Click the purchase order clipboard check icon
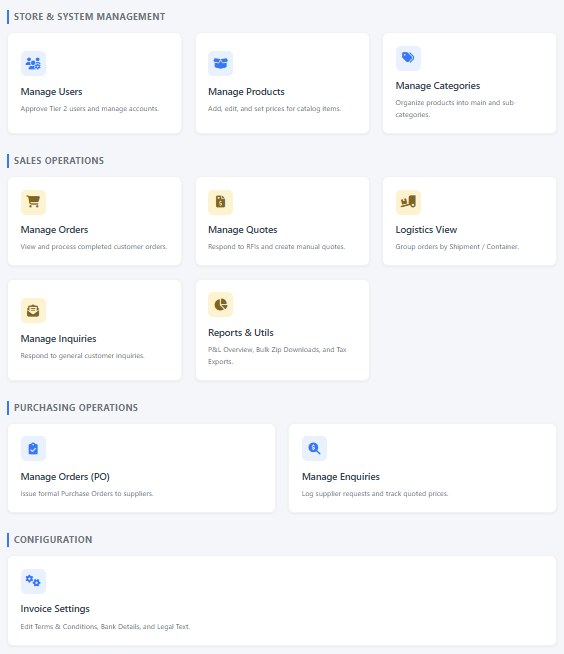The width and height of the screenshot is (564, 654). coord(33,448)
